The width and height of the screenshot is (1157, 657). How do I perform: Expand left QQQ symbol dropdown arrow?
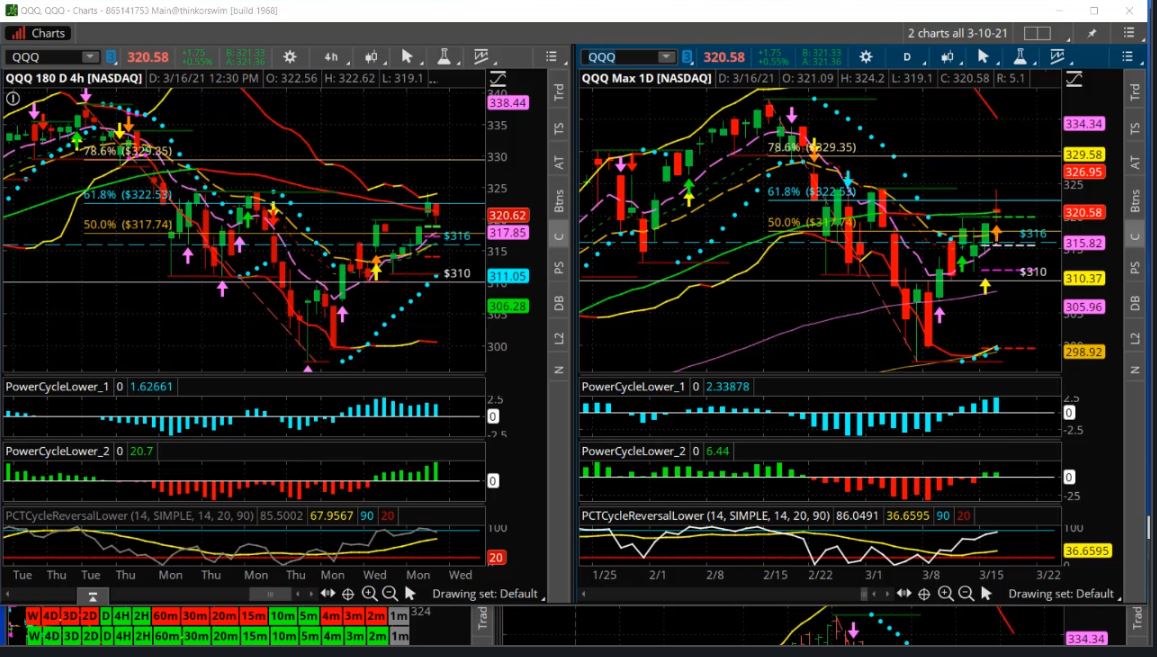(90, 57)
